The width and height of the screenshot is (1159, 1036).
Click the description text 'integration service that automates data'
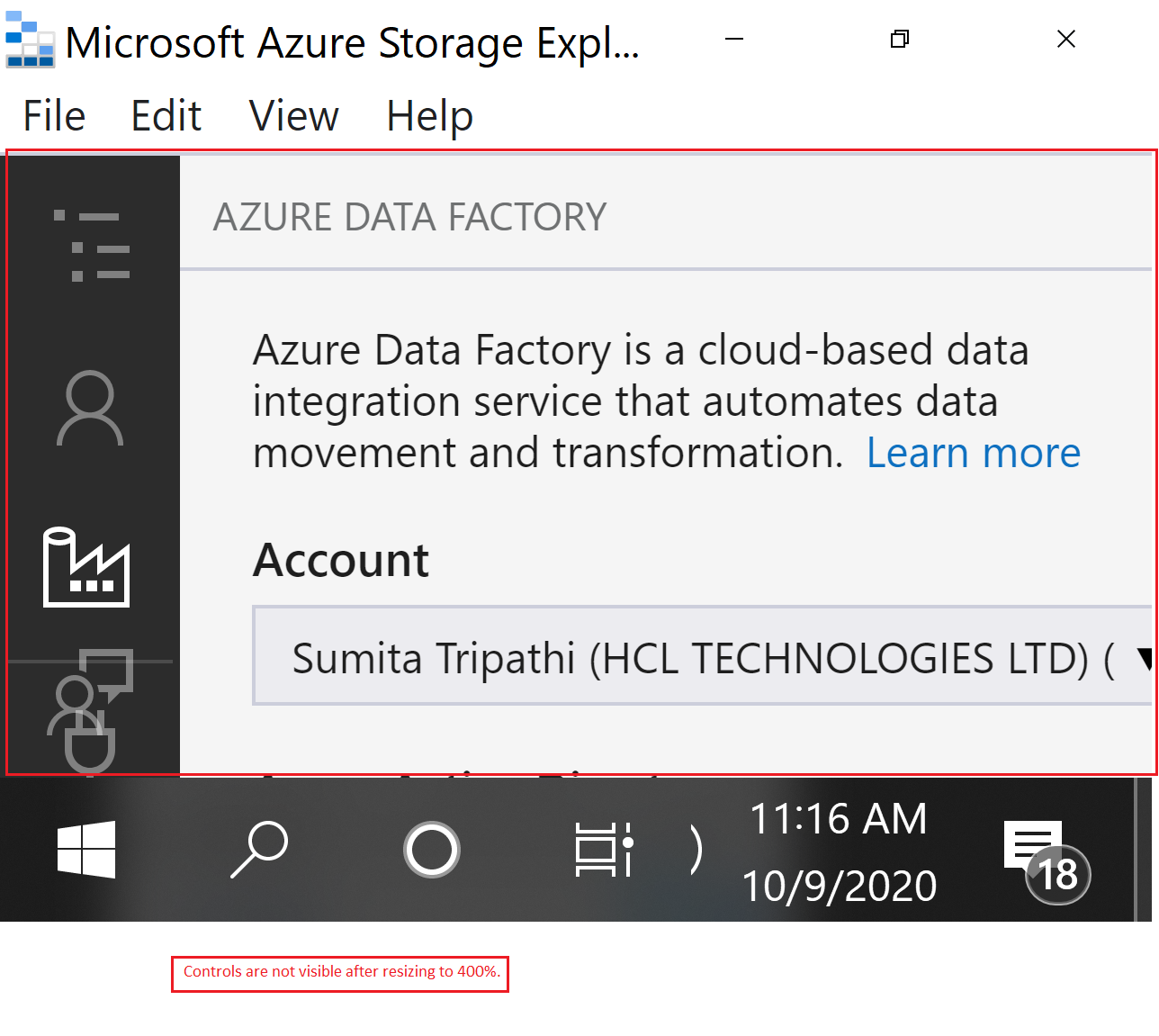click(625, 401)
